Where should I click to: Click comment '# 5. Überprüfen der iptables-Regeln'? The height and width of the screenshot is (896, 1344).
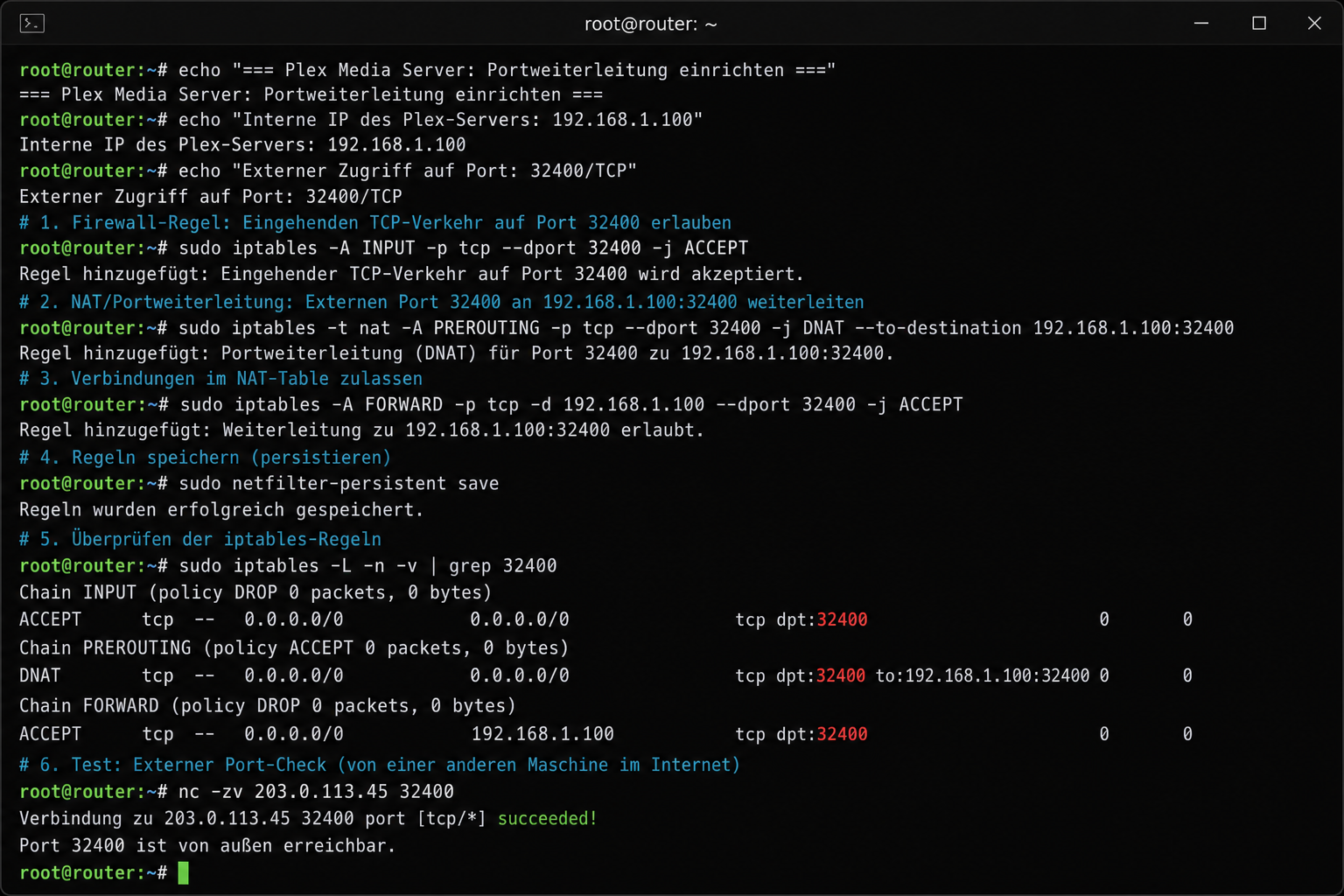[200, 539]
